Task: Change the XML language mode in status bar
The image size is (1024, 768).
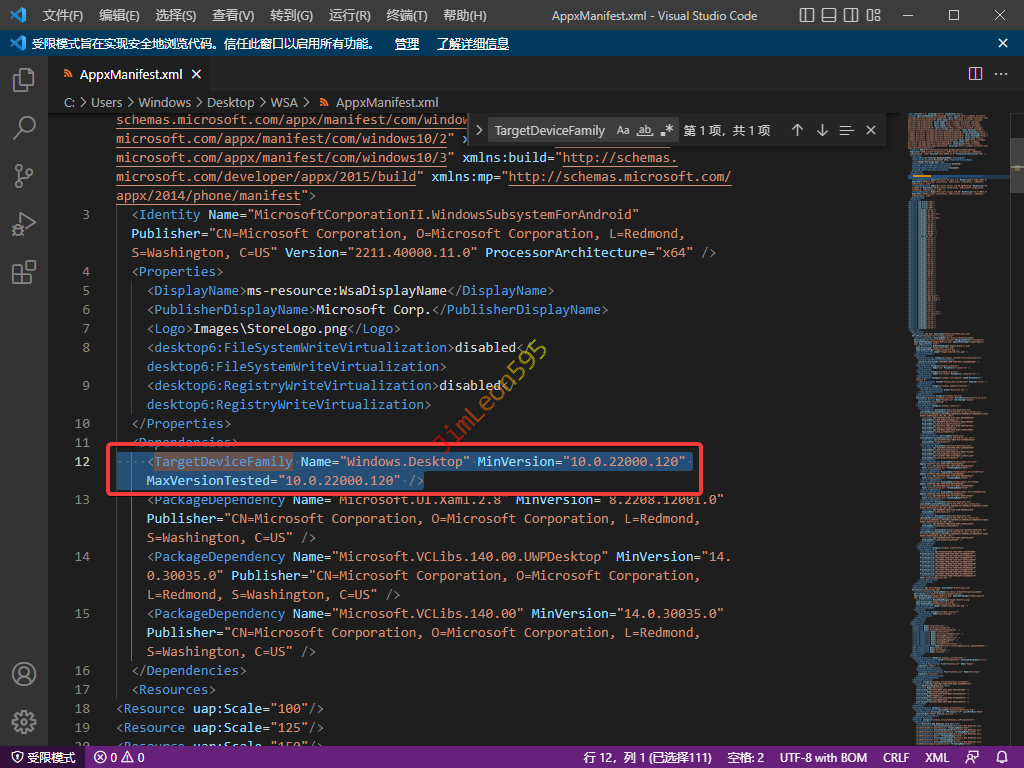Action: click(x=937, y=758)
